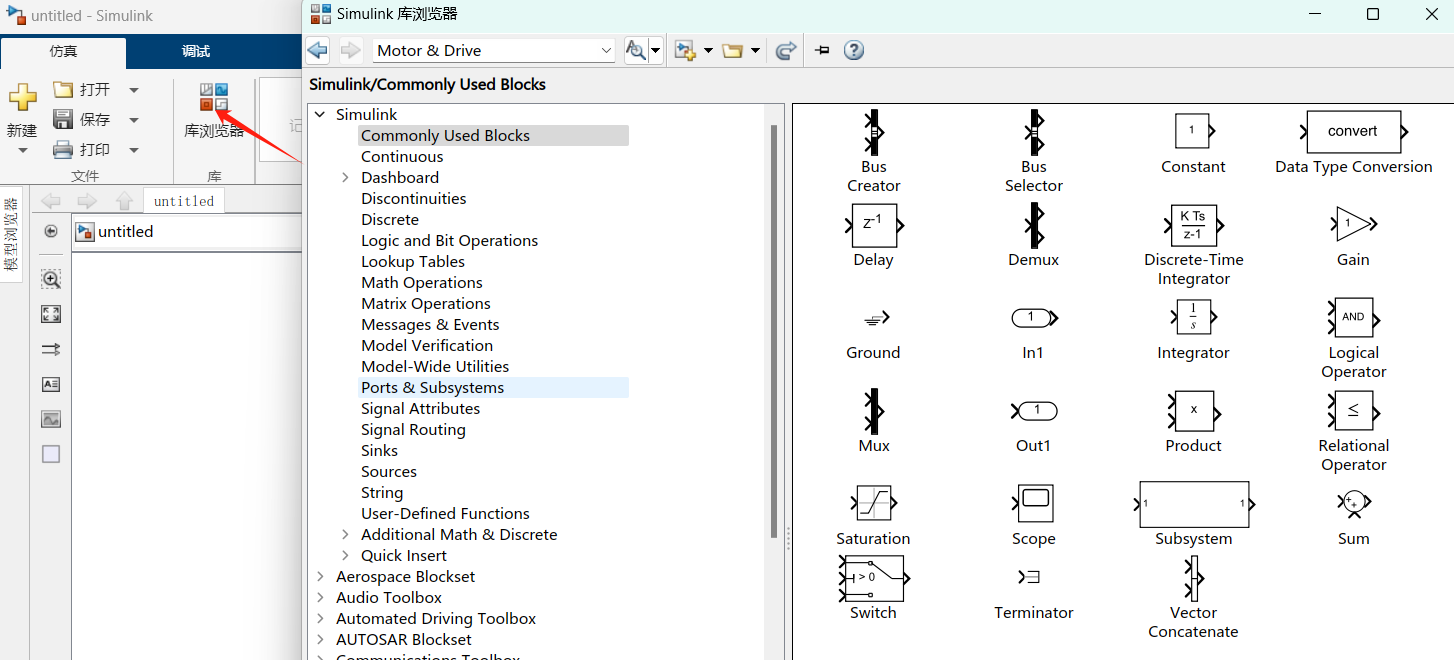Pick the Saturation block
Screen dimensions: 1454x660
873,503
